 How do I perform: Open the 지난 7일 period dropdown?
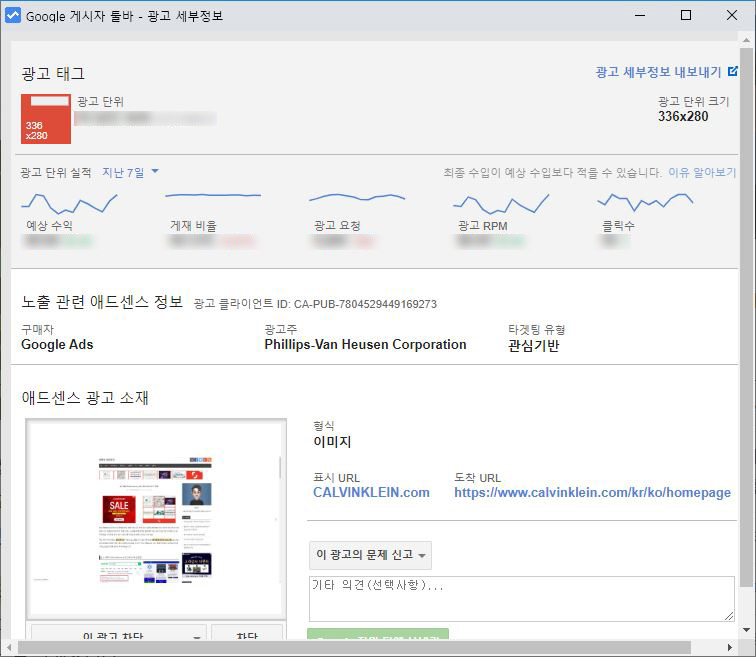(x=130, y=172)
